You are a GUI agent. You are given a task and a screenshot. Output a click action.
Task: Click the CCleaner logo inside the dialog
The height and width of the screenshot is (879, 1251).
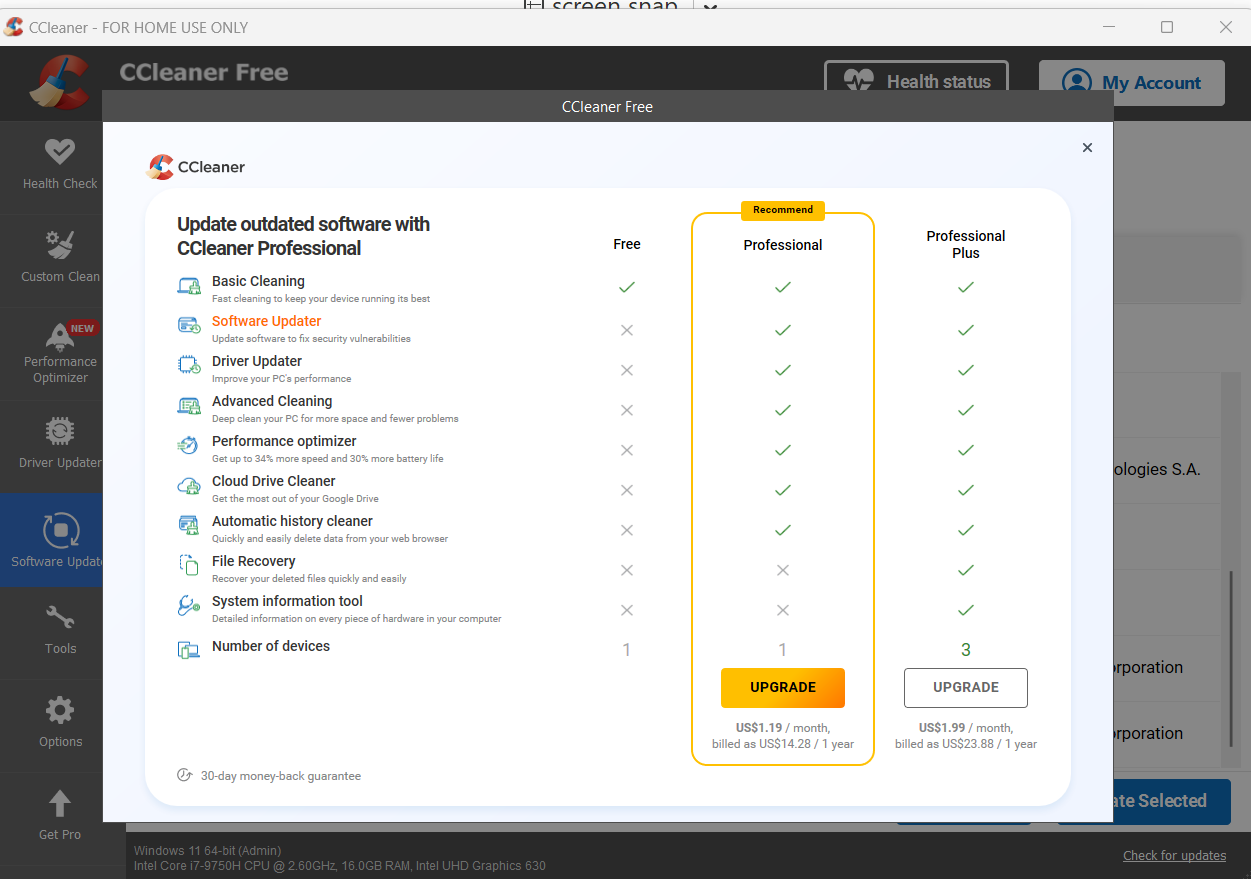click(196, 167)
